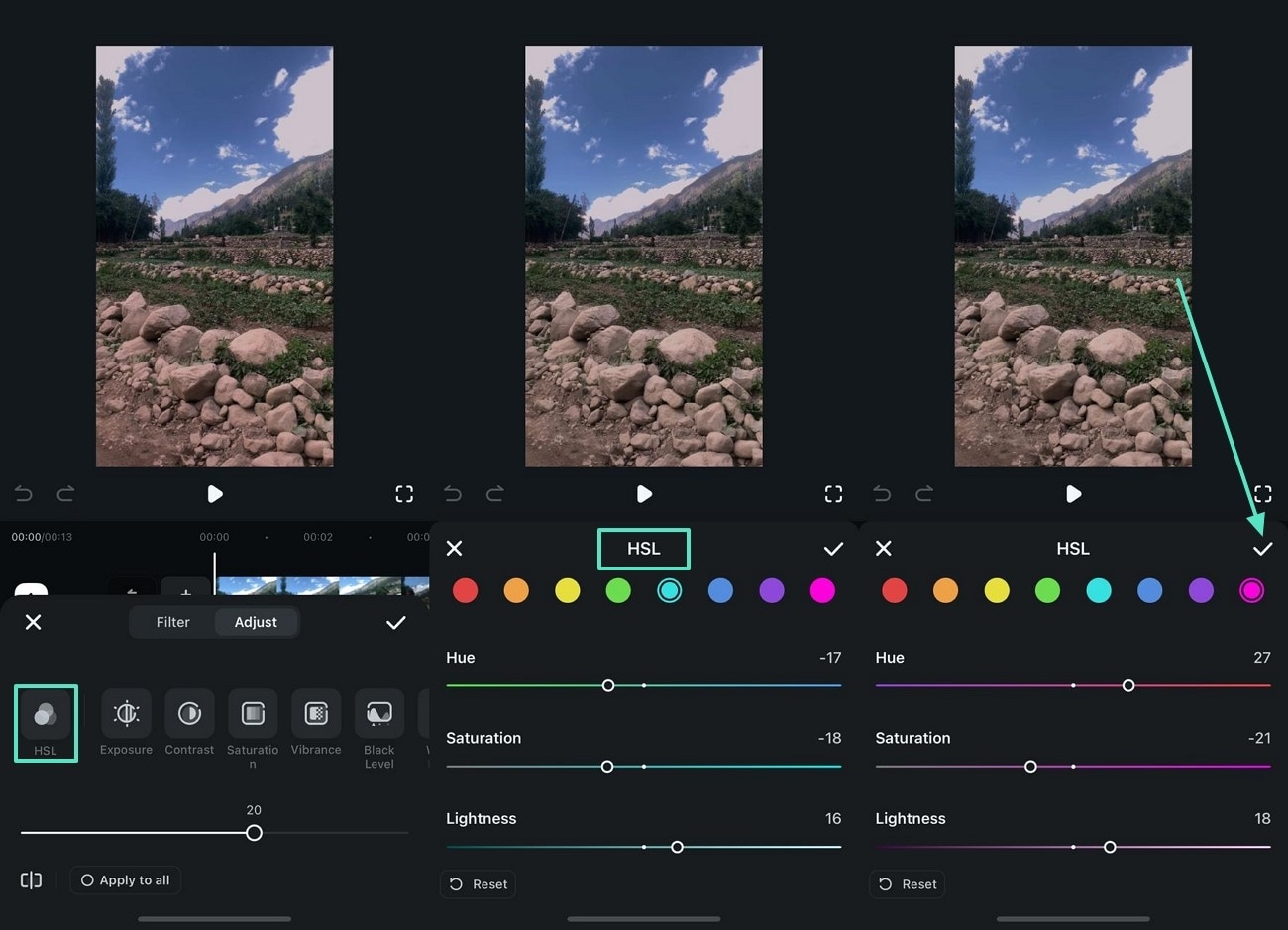Play the video in the middle preview
The image size is (1288, 930).
644,494
